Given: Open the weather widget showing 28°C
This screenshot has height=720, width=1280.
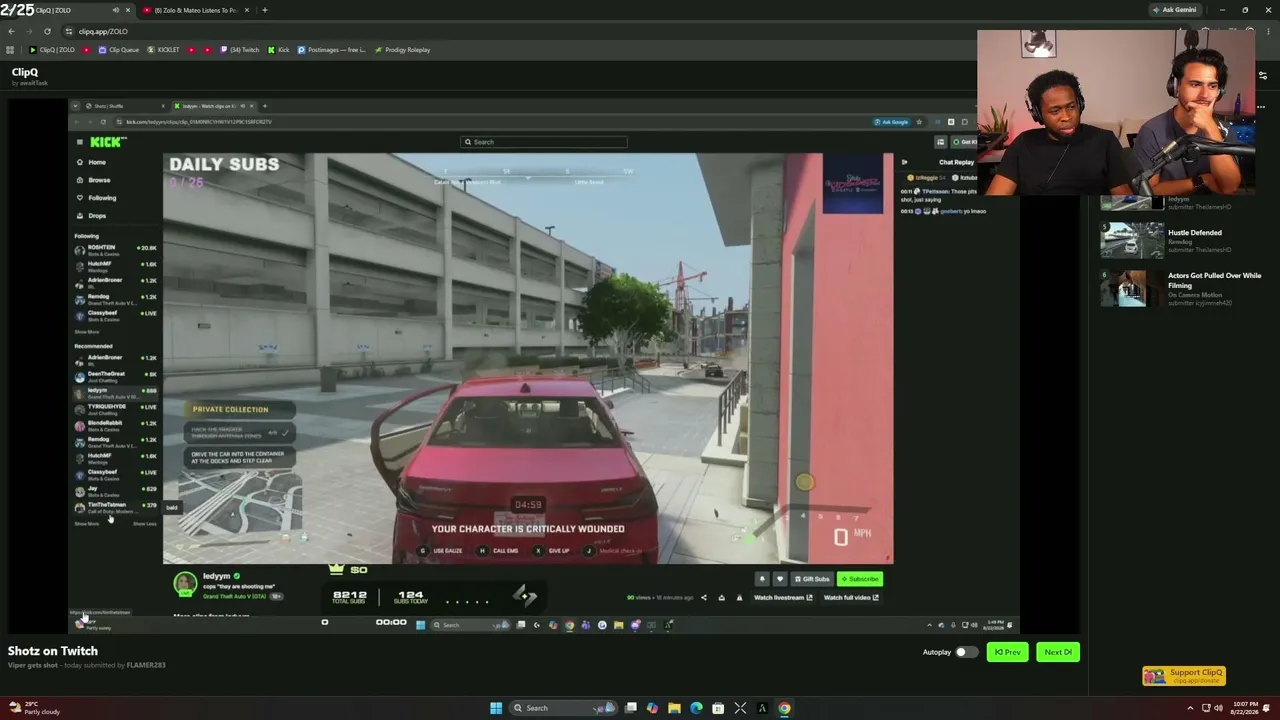Looking at the screenshot, I should coord(36,708).
